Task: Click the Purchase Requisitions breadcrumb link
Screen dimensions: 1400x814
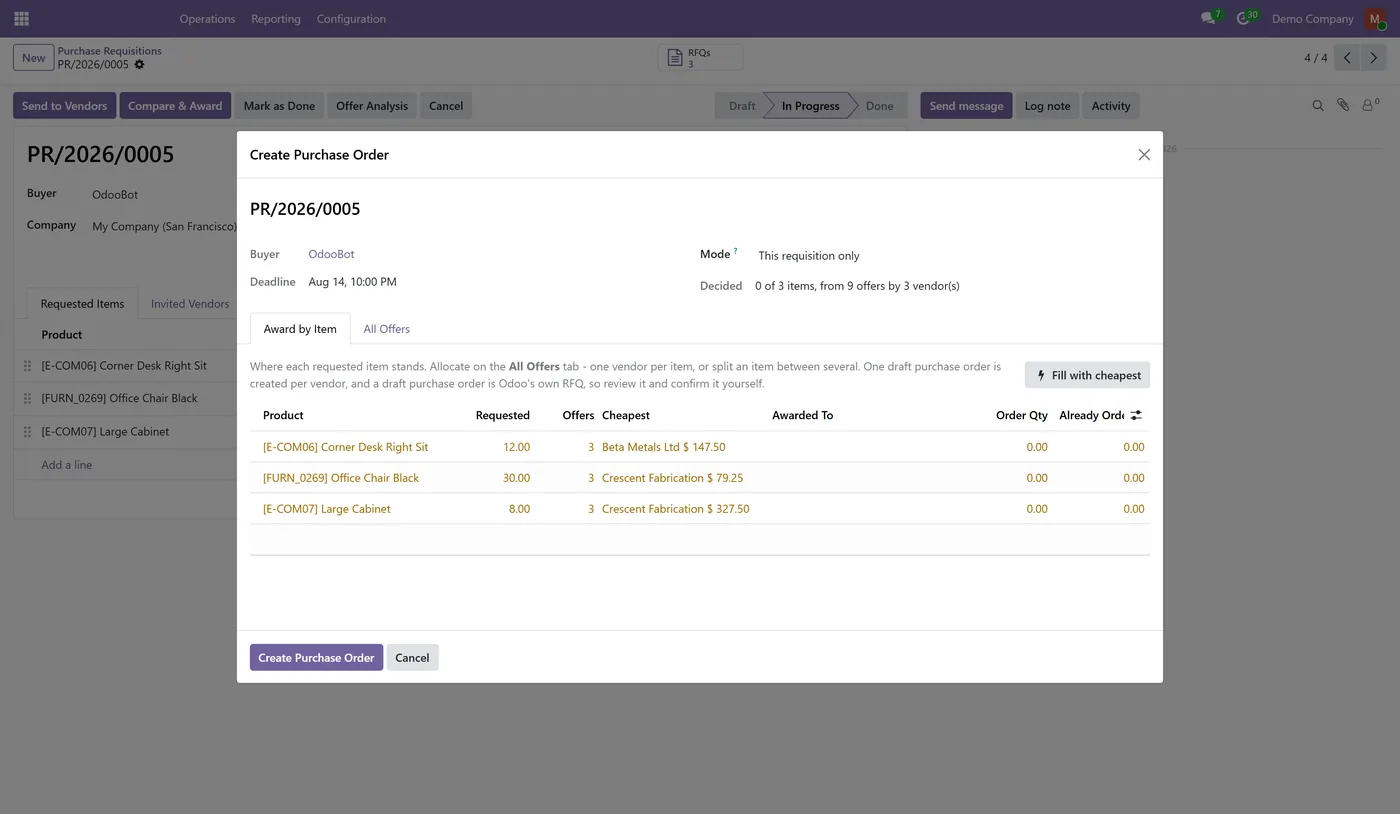Action: pos(109,51)
